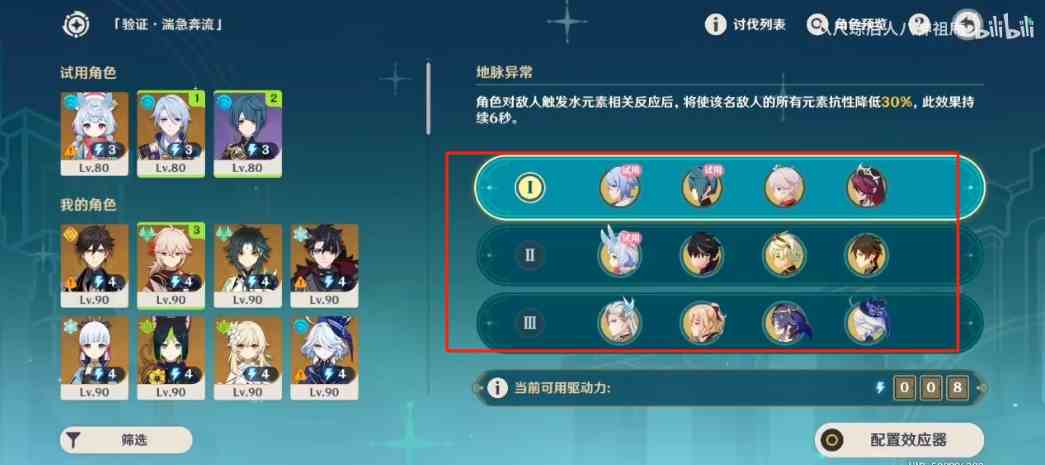
Task: Click the target icon beside 验证·湍急奔流
Action: [x=76, y=25]
